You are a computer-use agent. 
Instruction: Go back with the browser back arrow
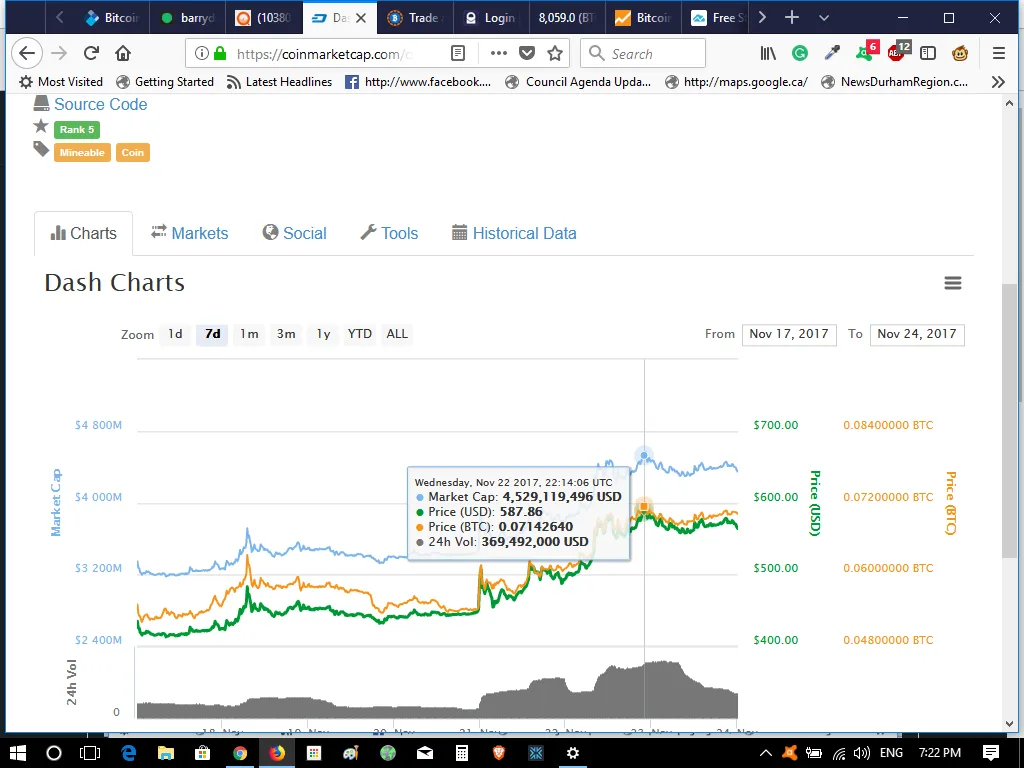tap(27, 54)
